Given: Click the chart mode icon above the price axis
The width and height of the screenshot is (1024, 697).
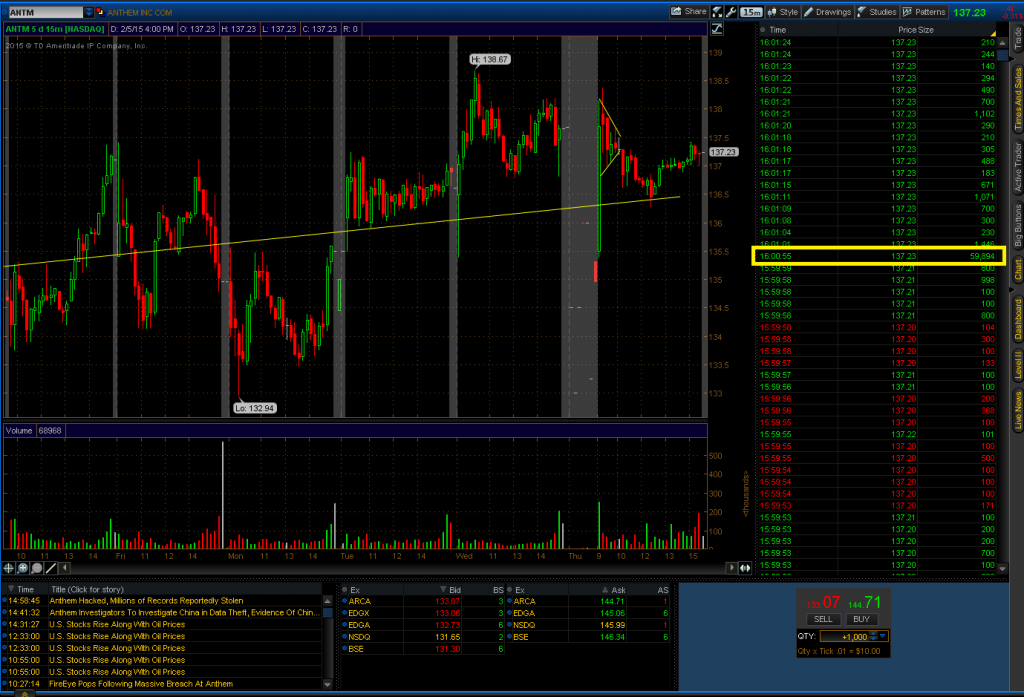Looking at the screenshot, I should pyautogui.click(x=717, y=29).
